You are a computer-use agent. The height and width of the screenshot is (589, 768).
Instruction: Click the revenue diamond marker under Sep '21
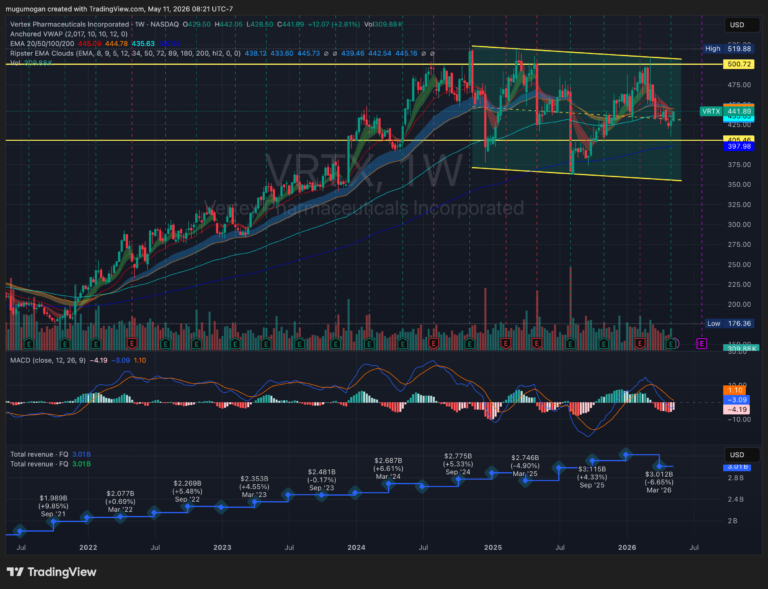(54, 522)
